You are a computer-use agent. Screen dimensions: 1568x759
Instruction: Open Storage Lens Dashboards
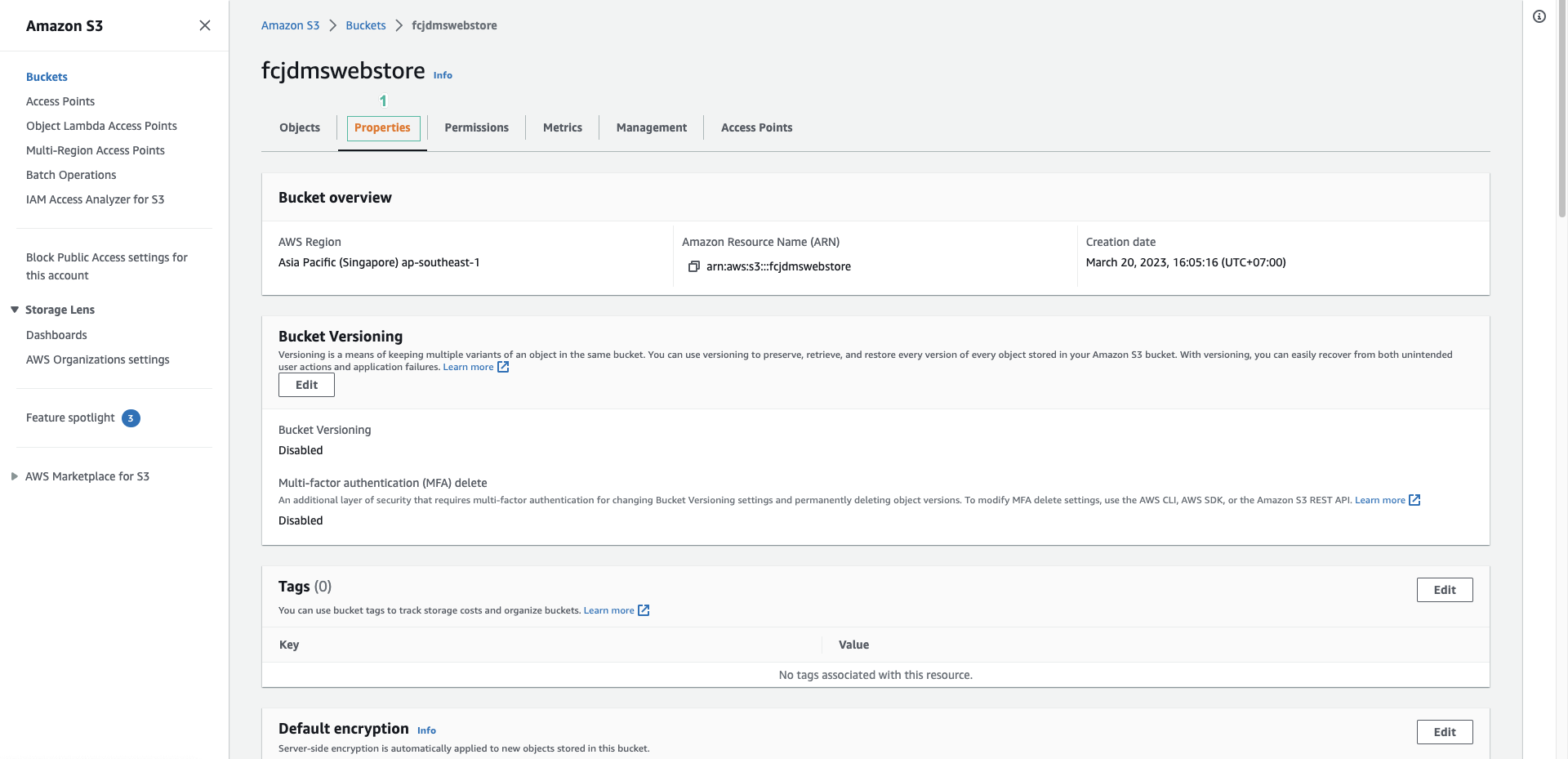(x=56, y=335)
